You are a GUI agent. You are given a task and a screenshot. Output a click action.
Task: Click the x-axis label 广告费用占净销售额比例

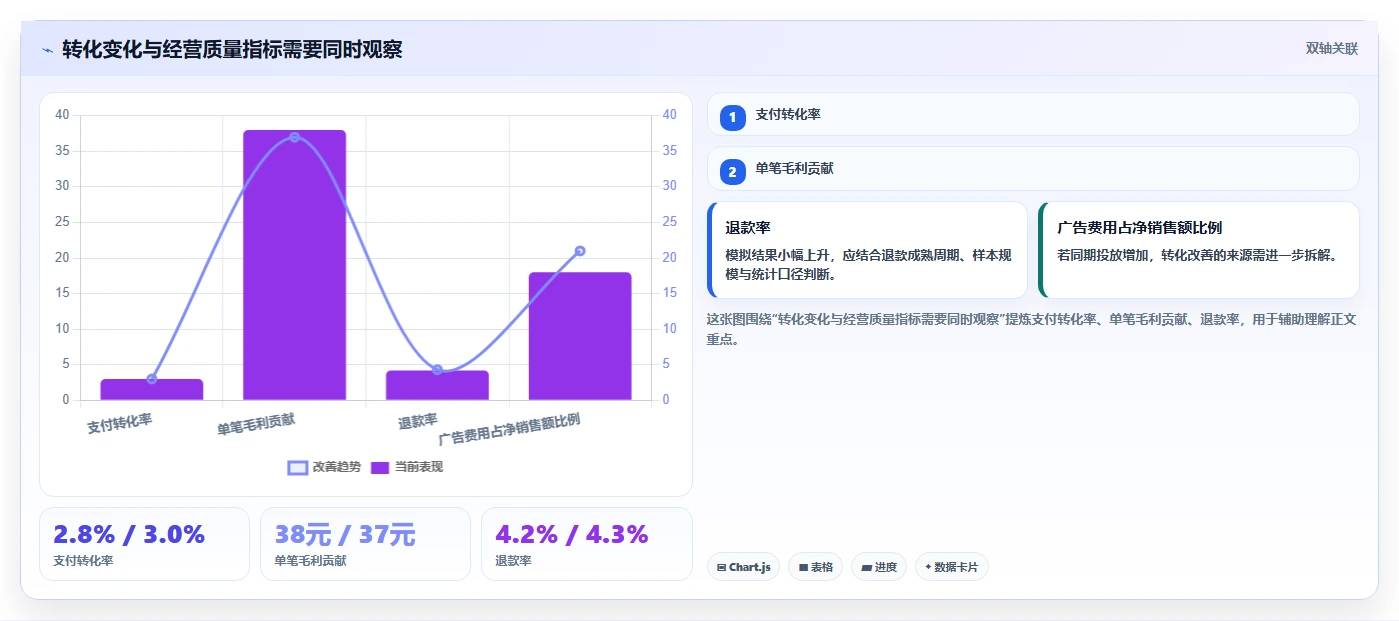pos(510,429)
